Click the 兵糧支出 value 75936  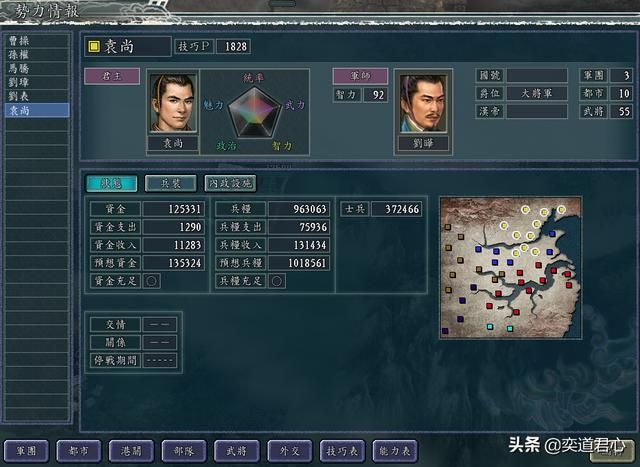coord(299,227)
